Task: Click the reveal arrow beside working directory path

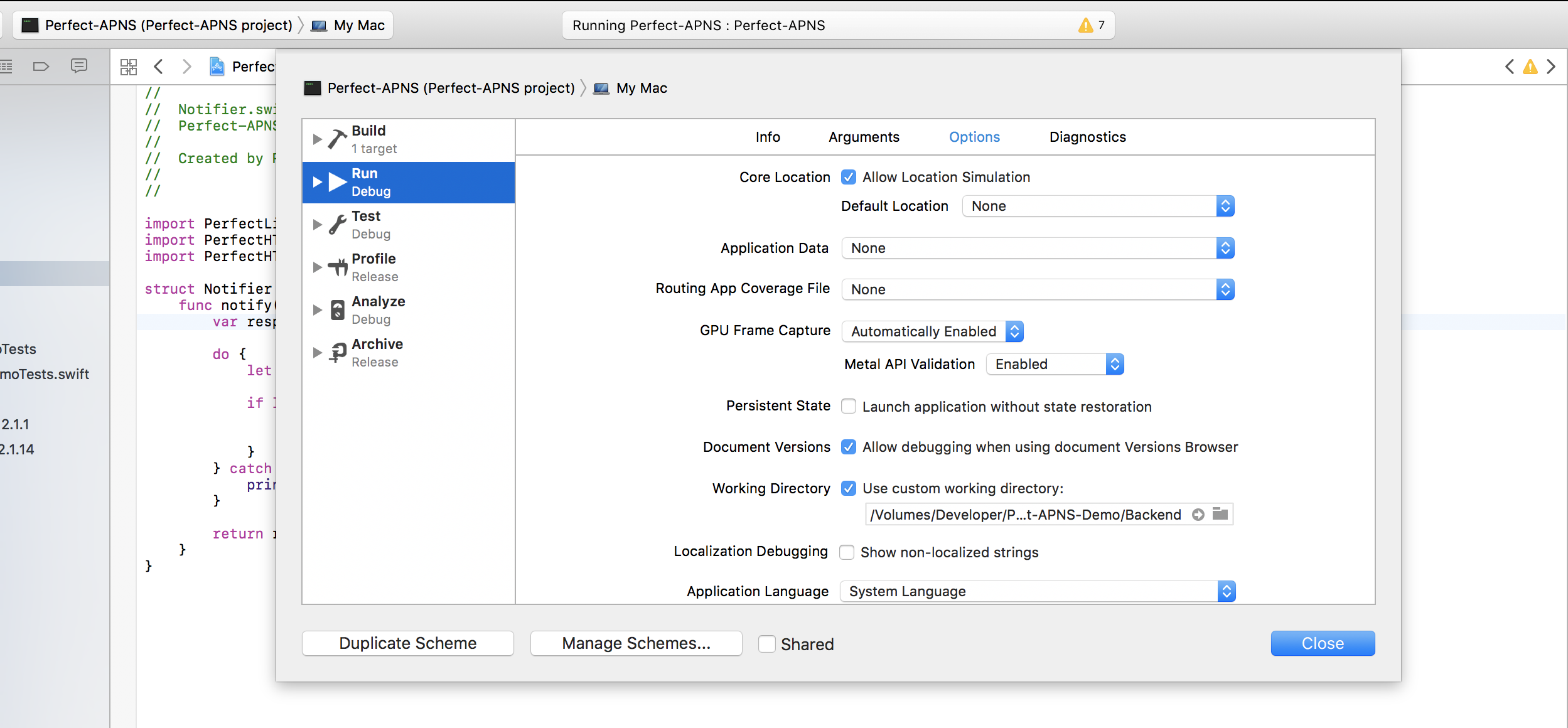Action: point(1198,515)
